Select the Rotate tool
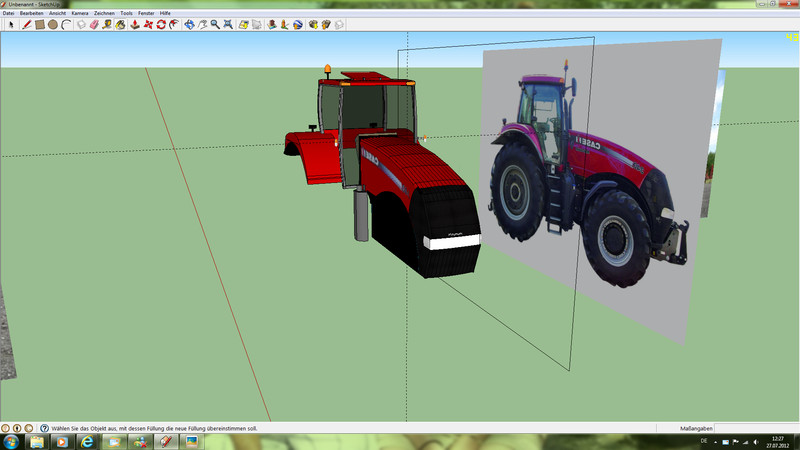The image size is (800, 450). [161, 24]
